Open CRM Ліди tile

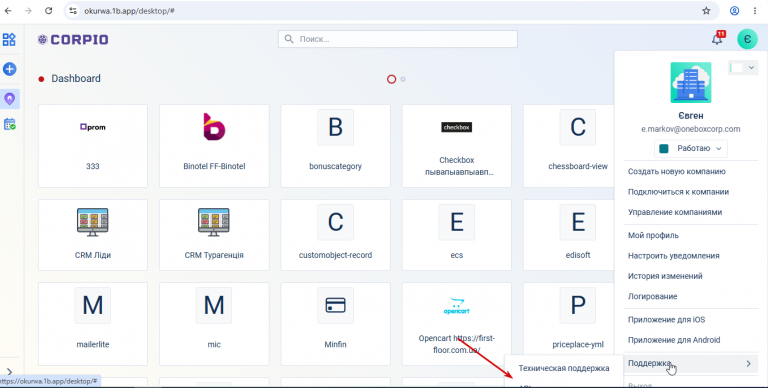coord(93,235)
